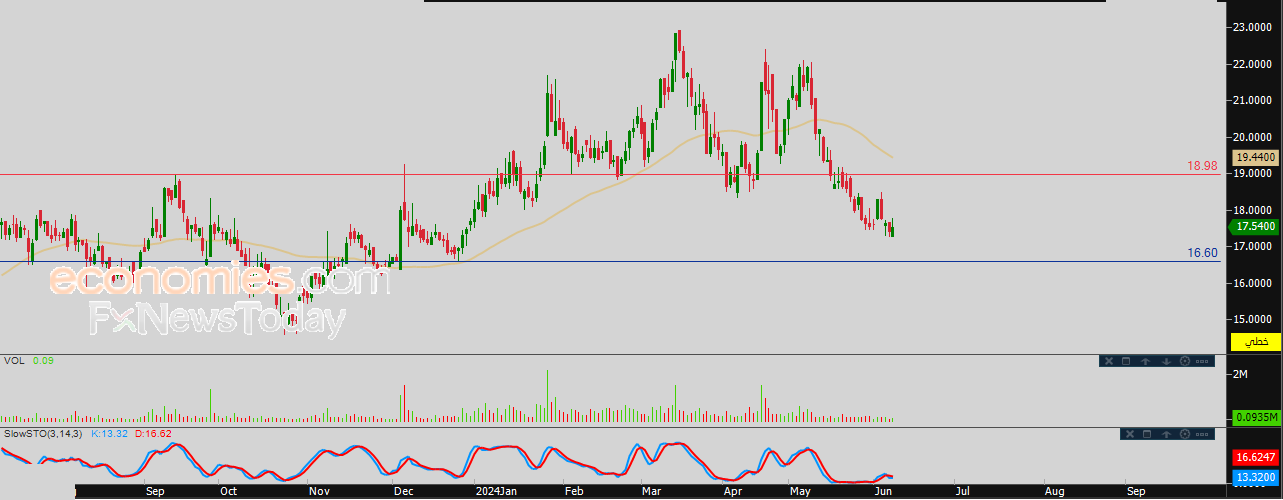Close the SlowSTO indicator panel
1283x500 pixels.
tap(1130, 434)
